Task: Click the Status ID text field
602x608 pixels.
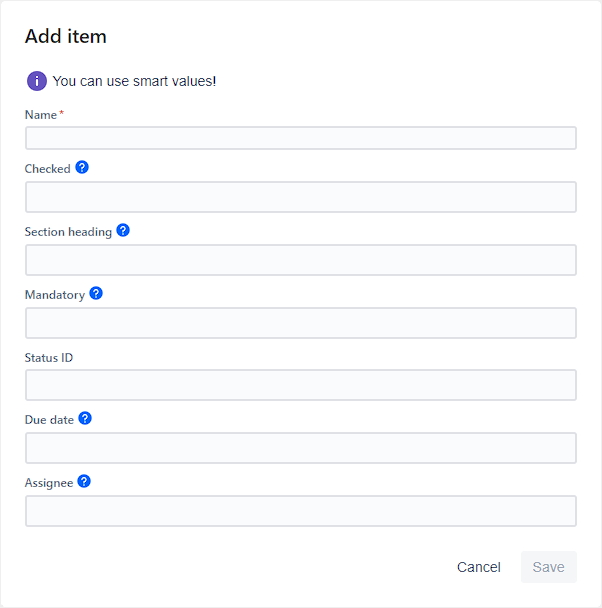Action: [300, 385]
